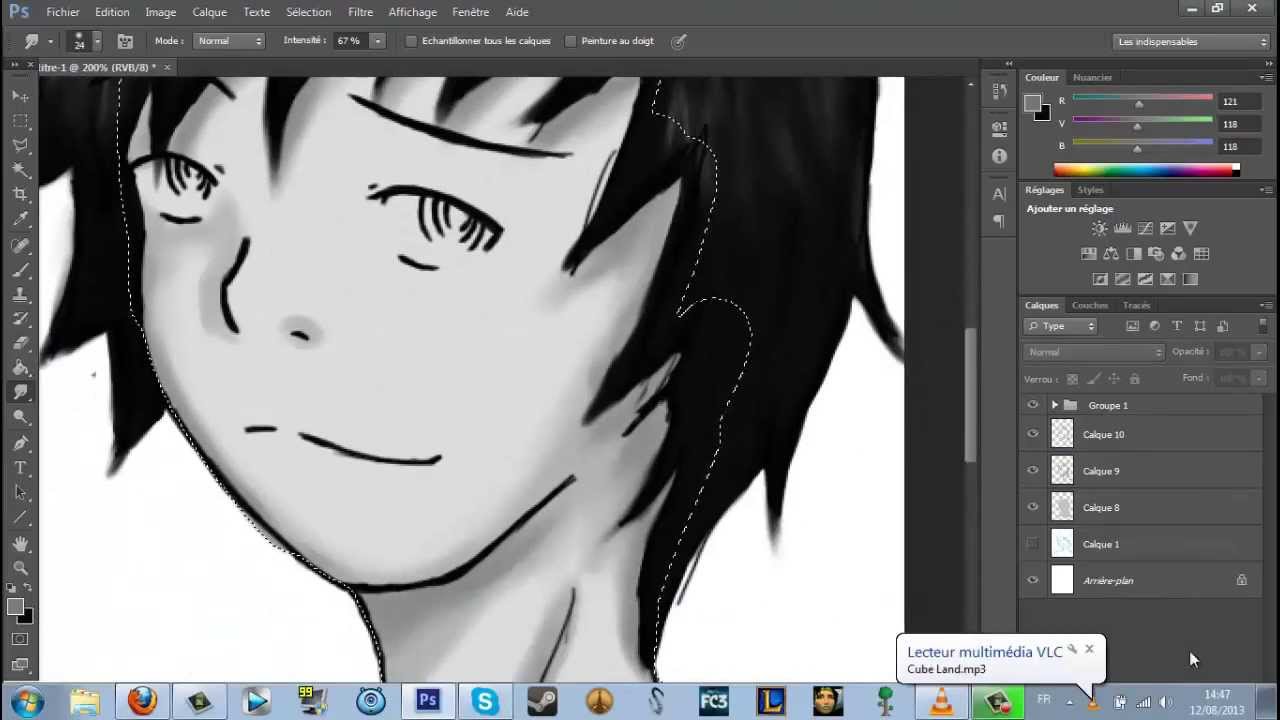Screen dimensions: 1280x720
Task: Lock layer position icon
Action: click(x=1113, y=379)
